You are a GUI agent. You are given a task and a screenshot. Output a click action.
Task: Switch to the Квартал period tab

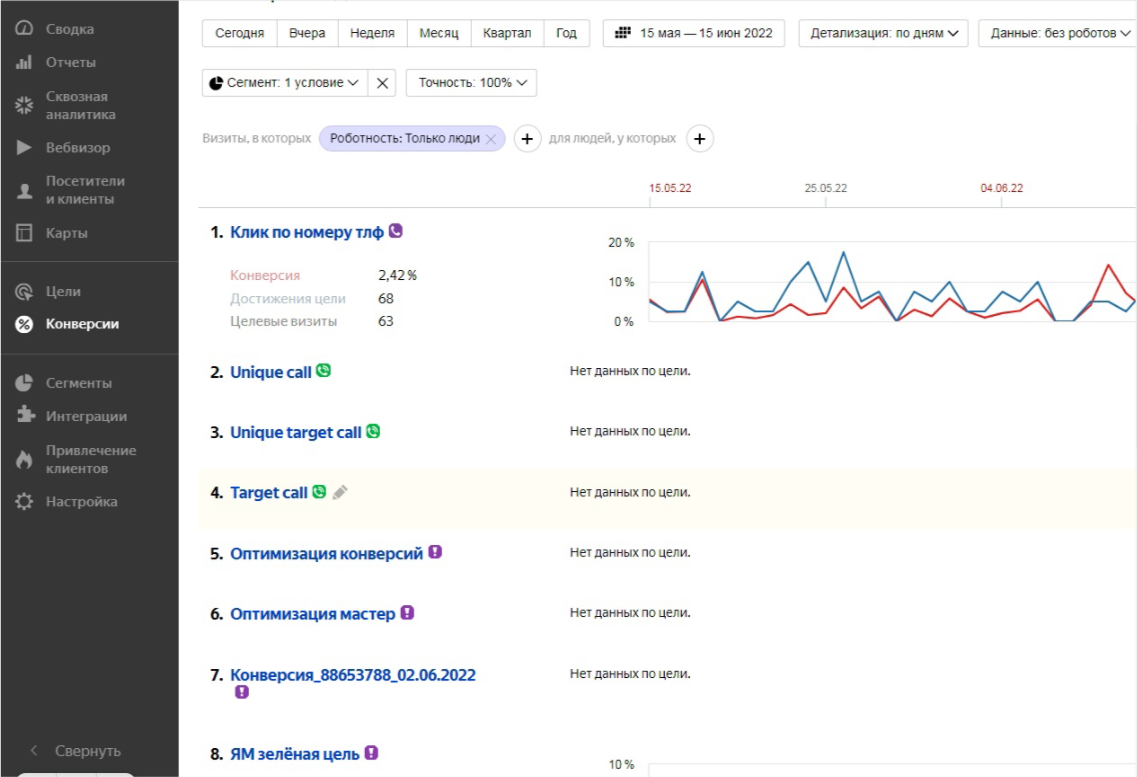[x=507, y=33]
